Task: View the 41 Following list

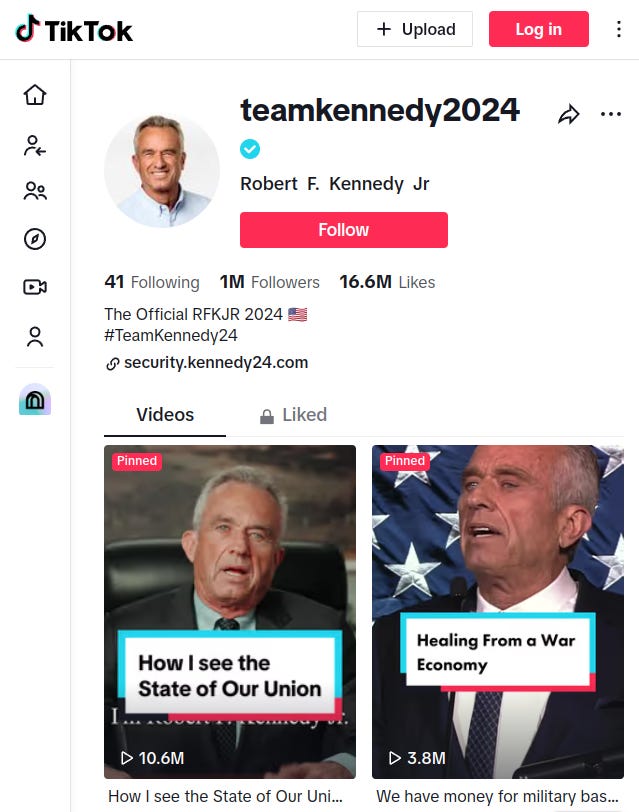Action: click(x=152, y=283)
